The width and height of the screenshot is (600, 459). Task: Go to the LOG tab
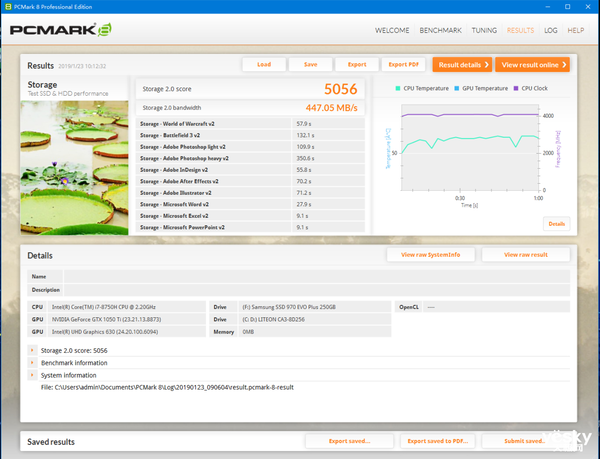click(551, 30)
